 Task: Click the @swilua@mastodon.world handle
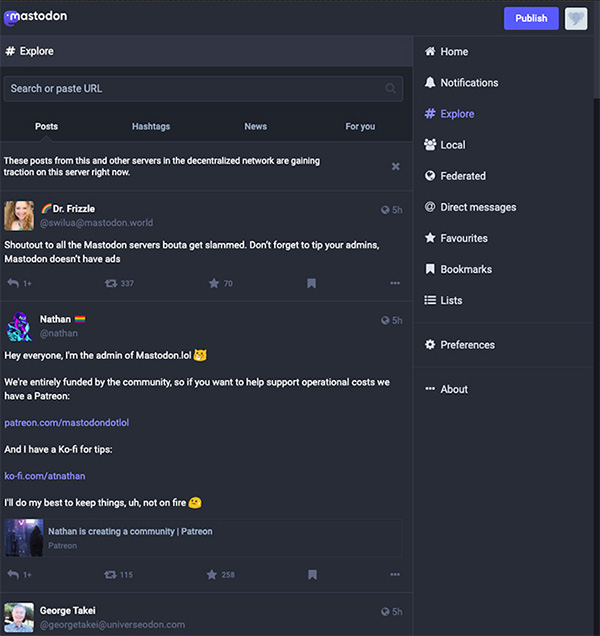(97, 223)
